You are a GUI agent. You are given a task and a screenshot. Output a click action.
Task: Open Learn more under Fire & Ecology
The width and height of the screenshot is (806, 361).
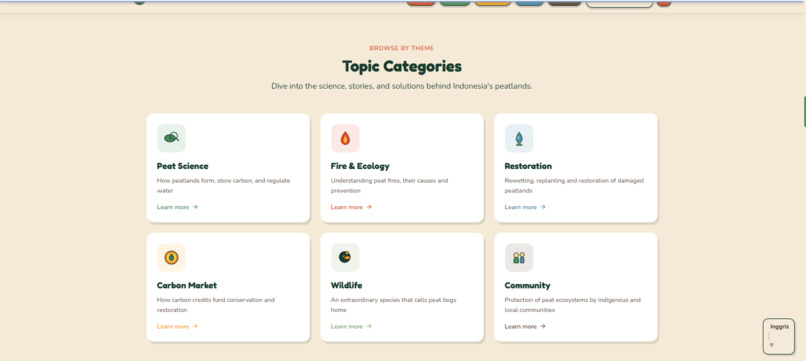click(351, 207)
